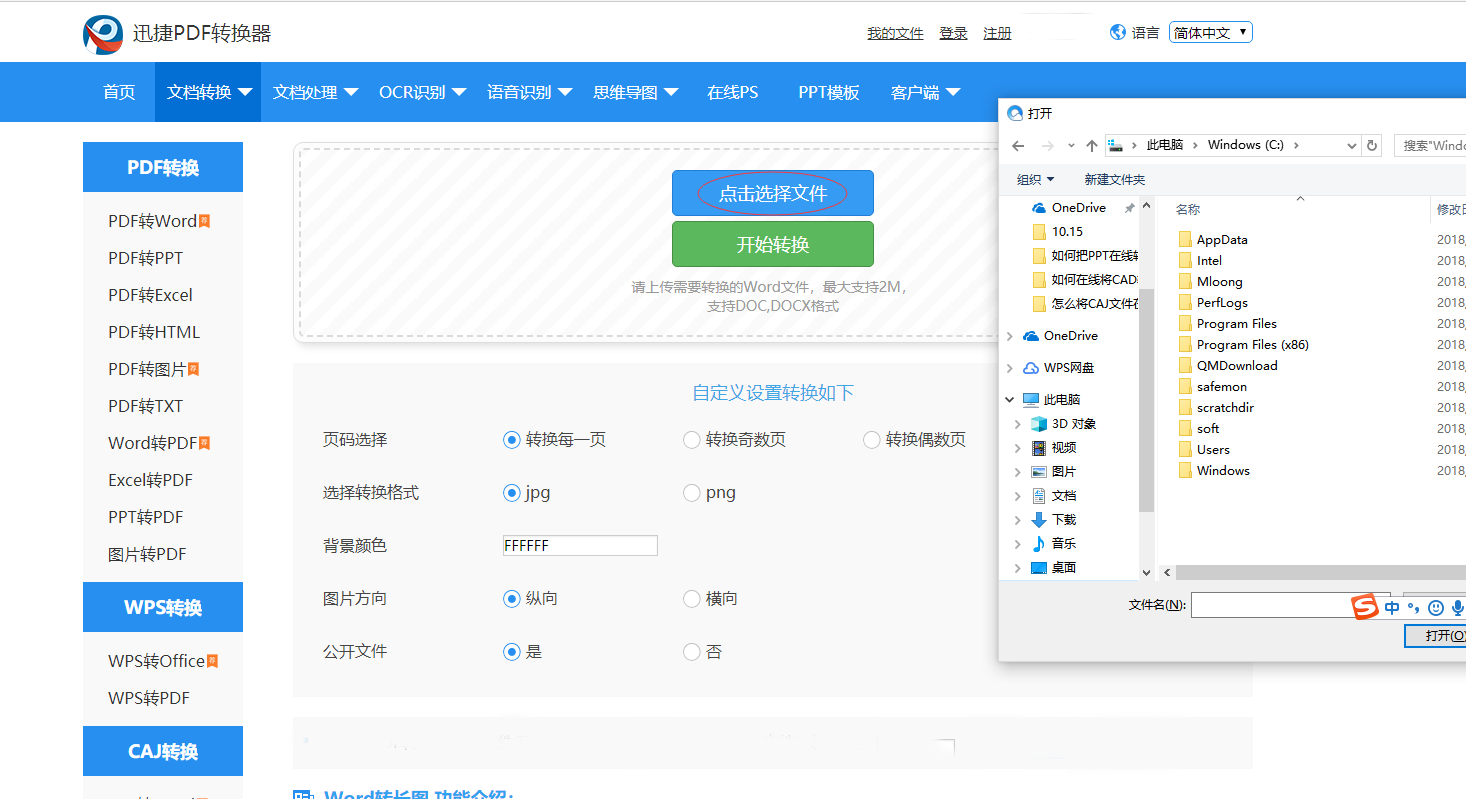Click the refresh icon beside the address bar
Image resolution: width=1466 pixels, height=799 pixels.
[1373, 145]
